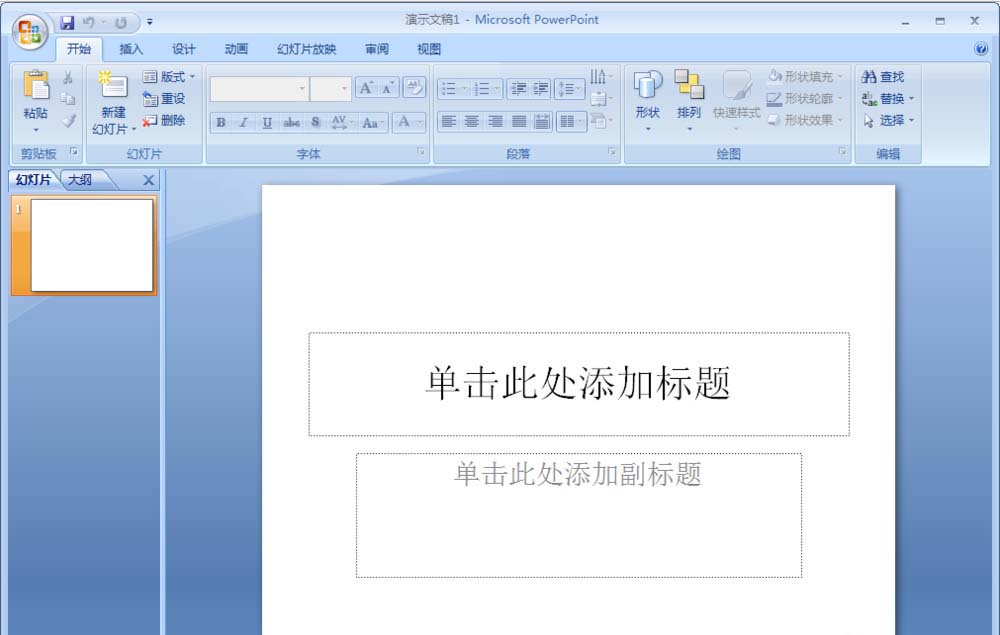Toggle underline formatting
Viewport: 1000px width, 635px height.
[267, 122]
